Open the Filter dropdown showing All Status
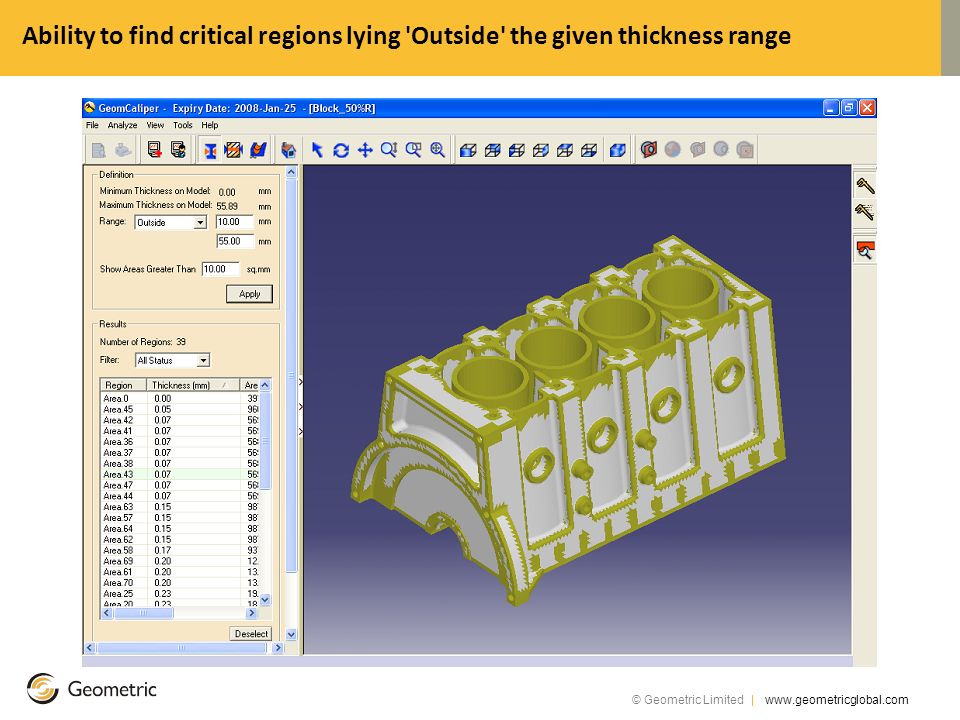This screenshot has width=960, height=720. (x=172, y=361)
